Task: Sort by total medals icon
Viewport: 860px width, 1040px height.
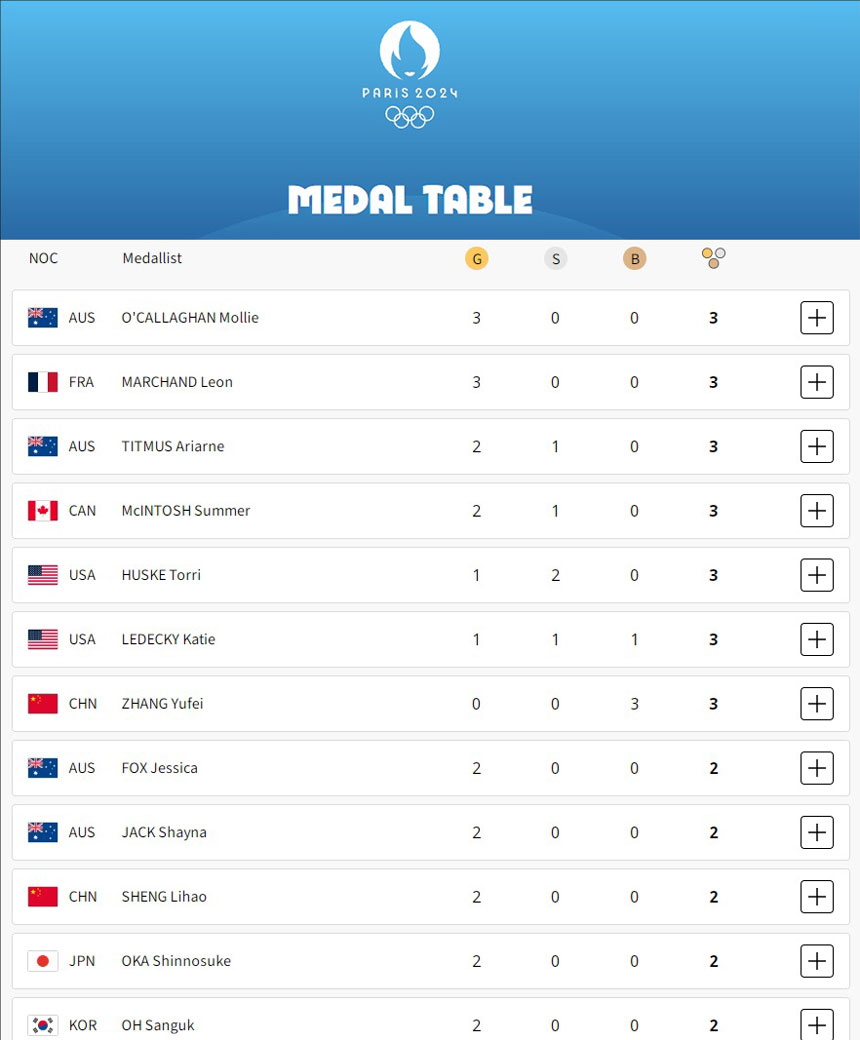Action: [x=713, y=258]
